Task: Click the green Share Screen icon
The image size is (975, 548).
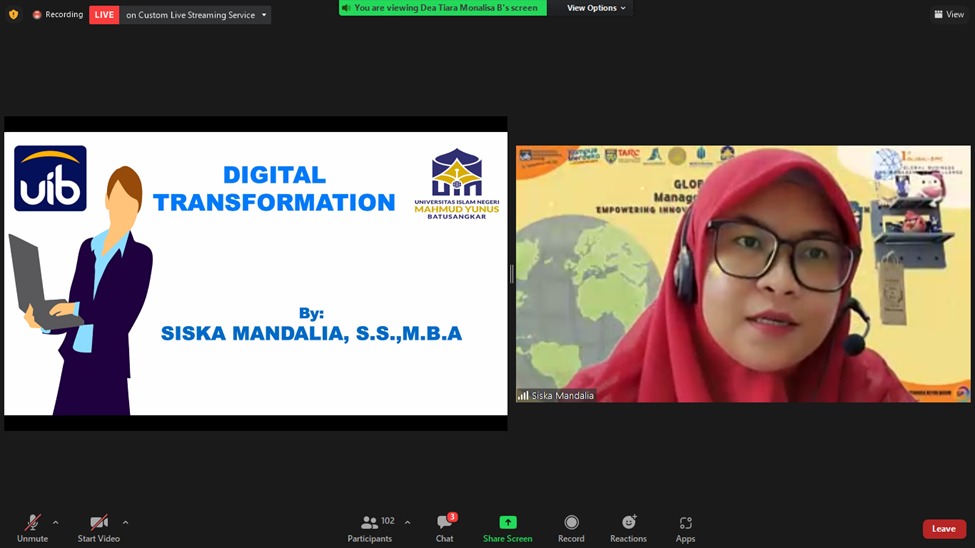Action: (x=507, y=522)
